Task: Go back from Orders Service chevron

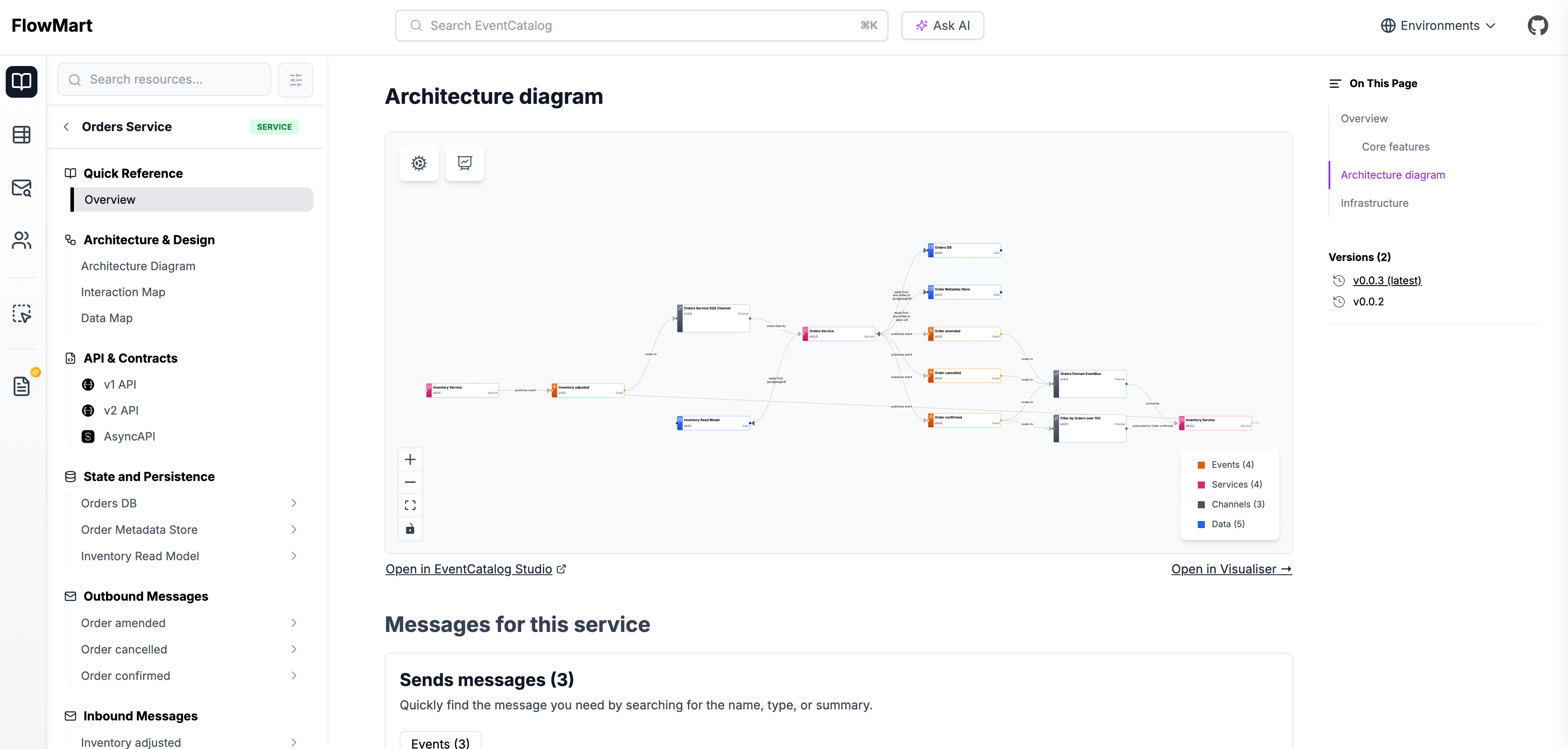Action: pos(66,127)
